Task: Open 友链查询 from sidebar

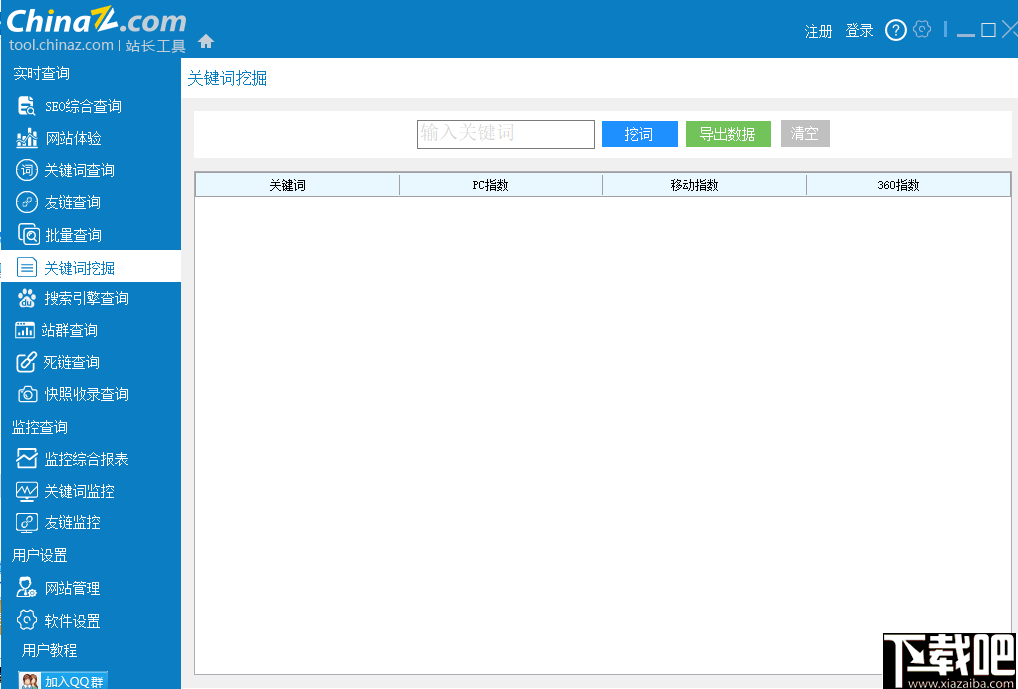Action: click(73, 202)
